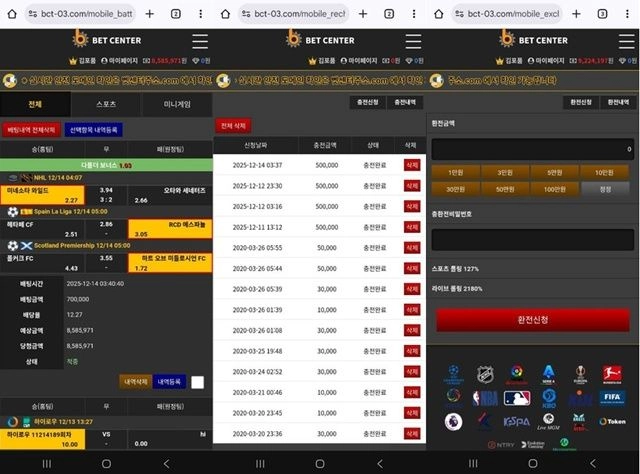Delete the 2025-12-14 03:37 deposit record
Image resolution: width=640 pixels, height=474 pixels.
coord(412,165)
